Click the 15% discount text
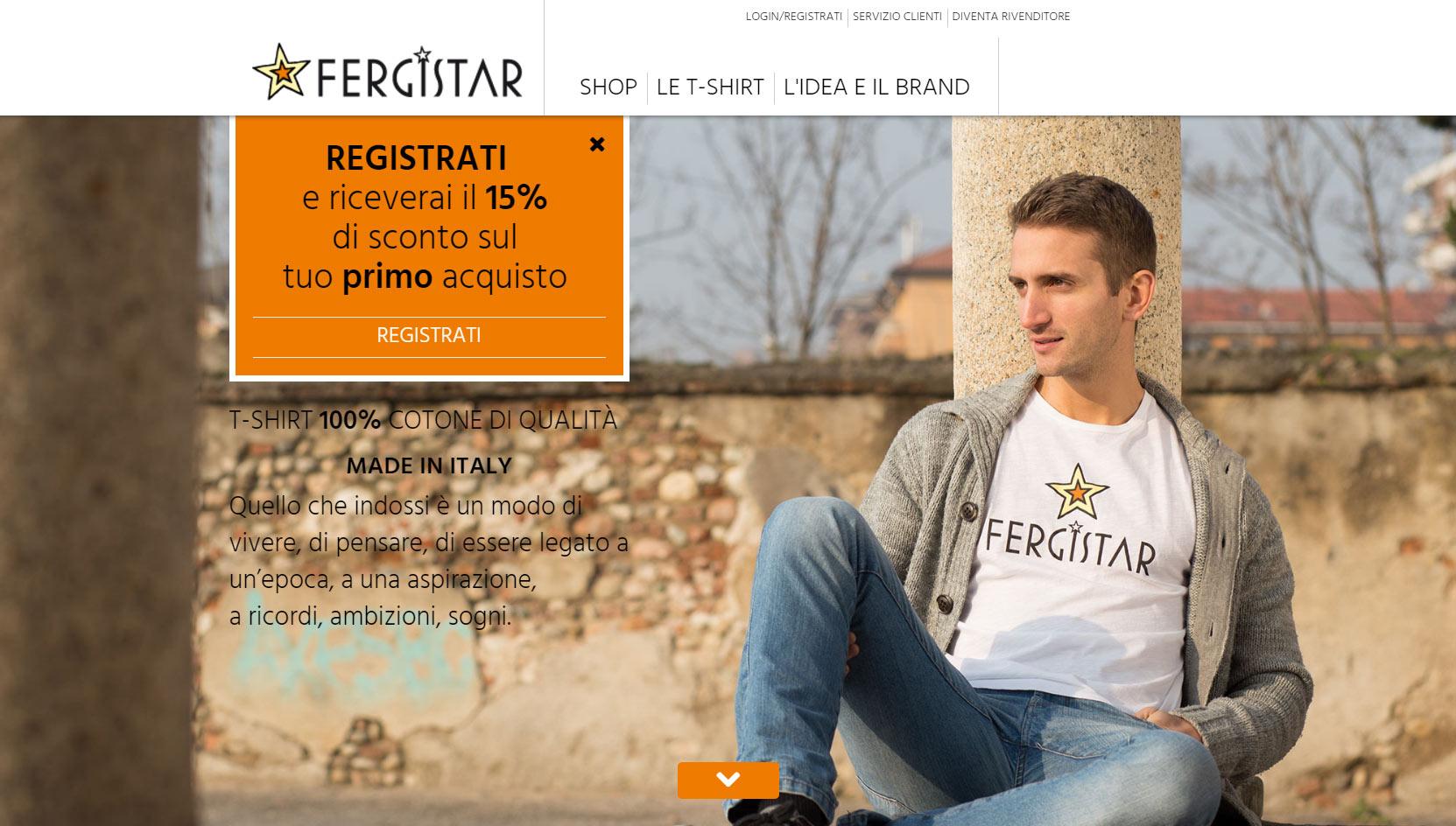 517,199
